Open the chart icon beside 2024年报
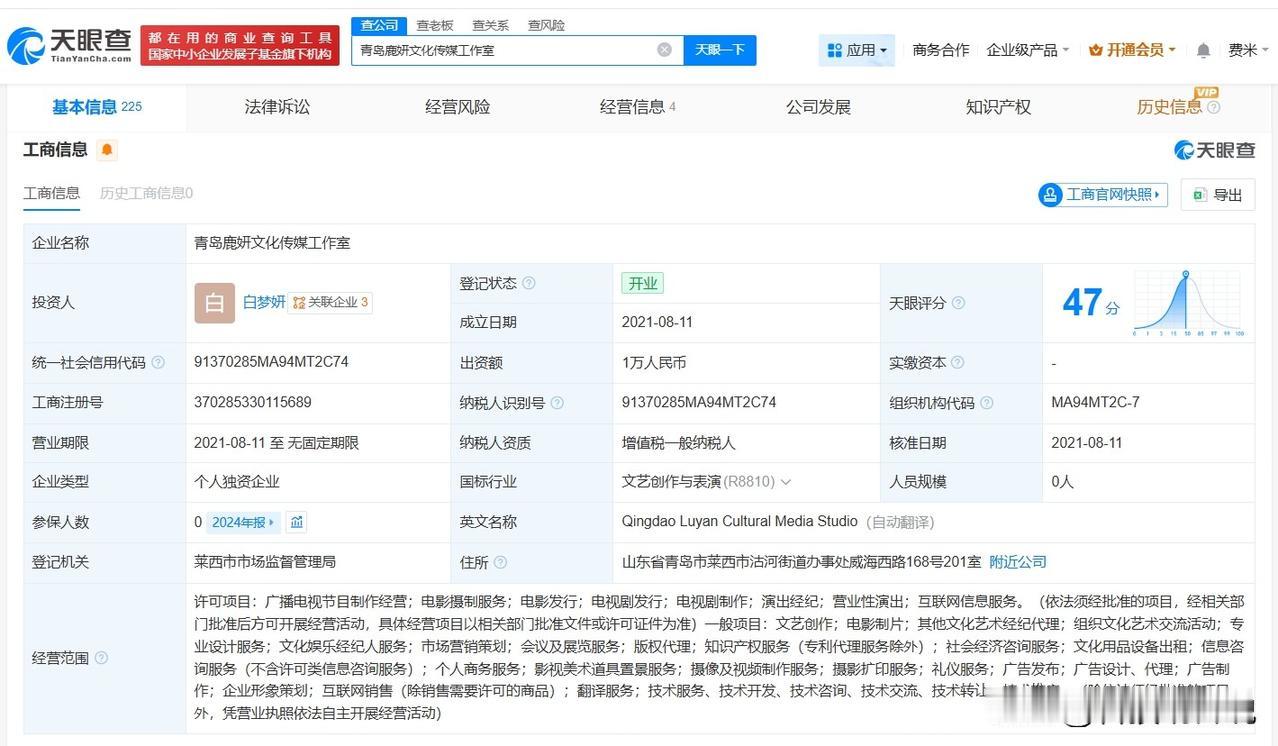The height and width of the screenshot is (746, 1278). [296, 522]
